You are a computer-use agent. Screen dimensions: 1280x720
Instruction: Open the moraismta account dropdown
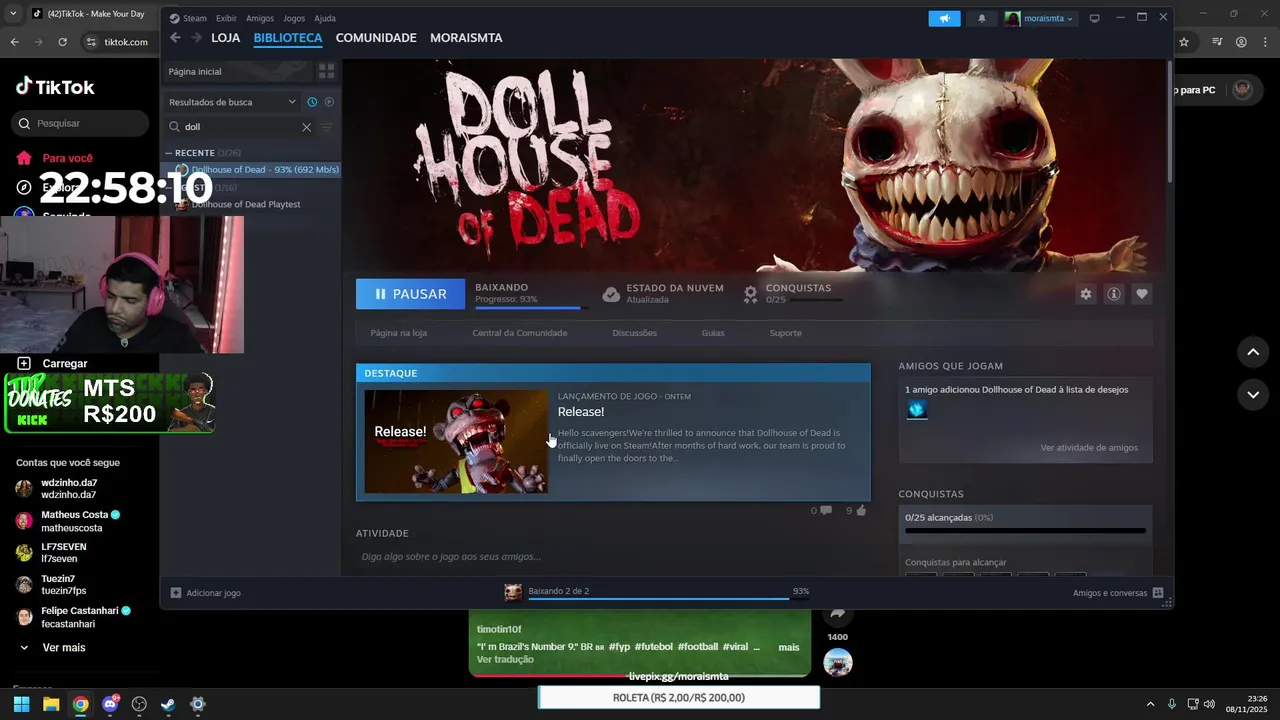coord(1040,18)
